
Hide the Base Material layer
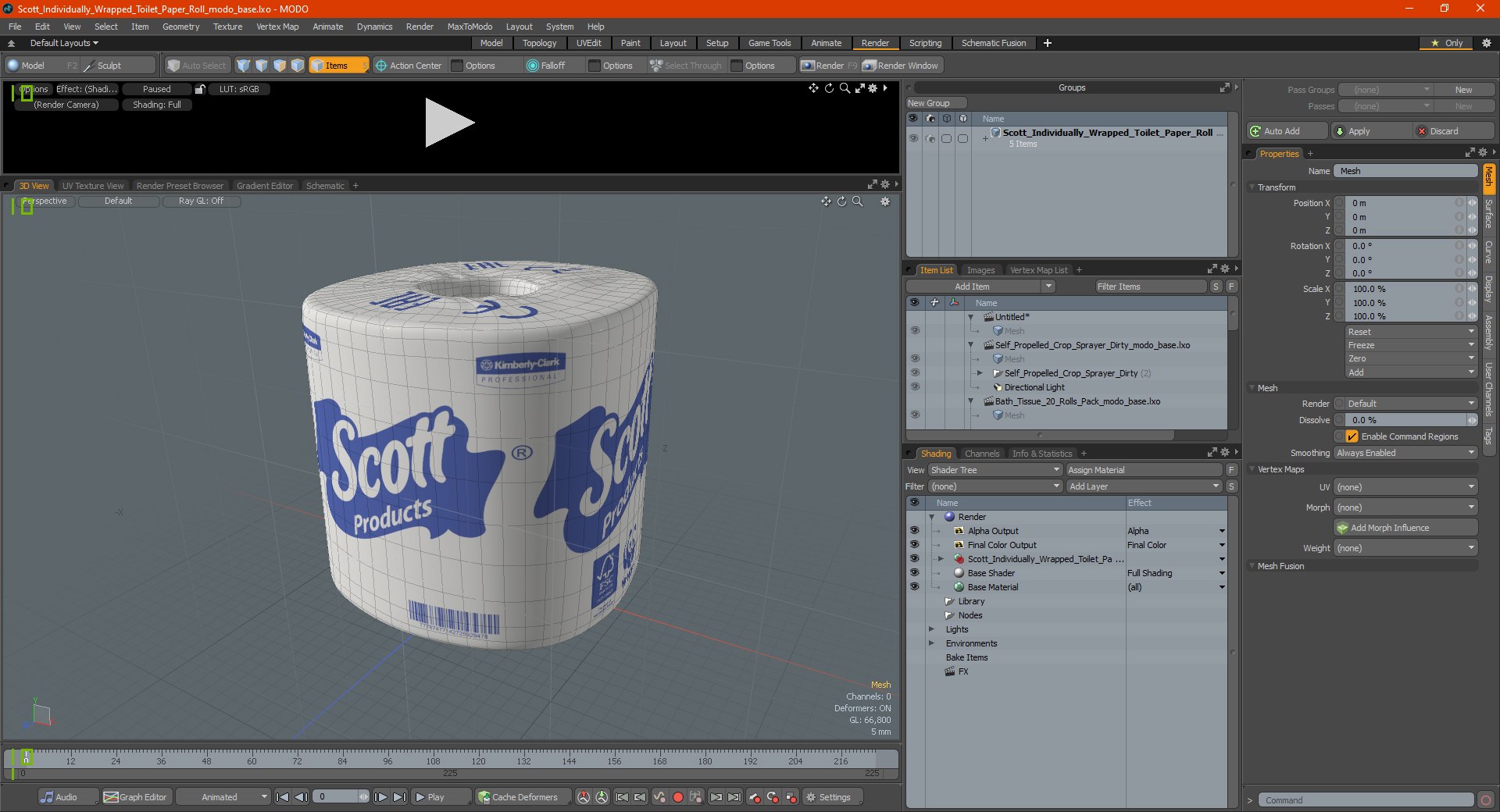pos(914,587)
